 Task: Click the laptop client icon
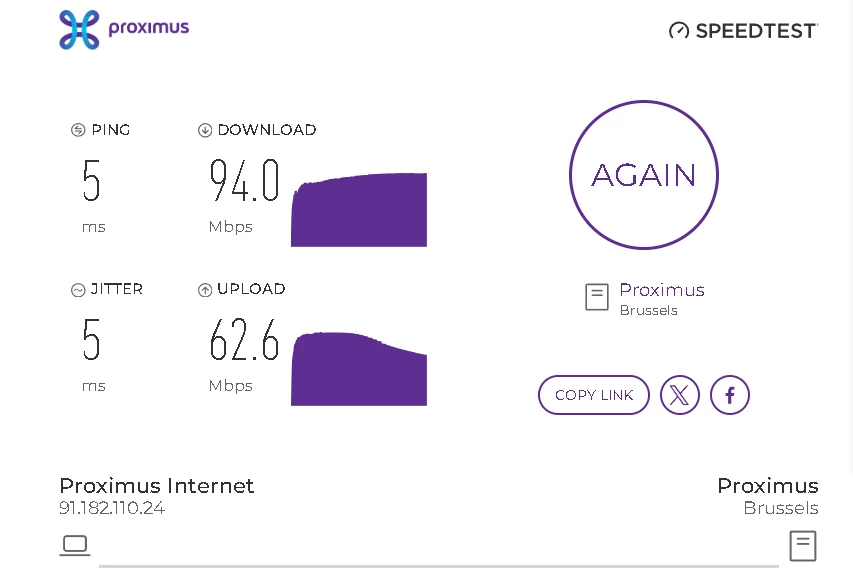click(x=75, y=545)
